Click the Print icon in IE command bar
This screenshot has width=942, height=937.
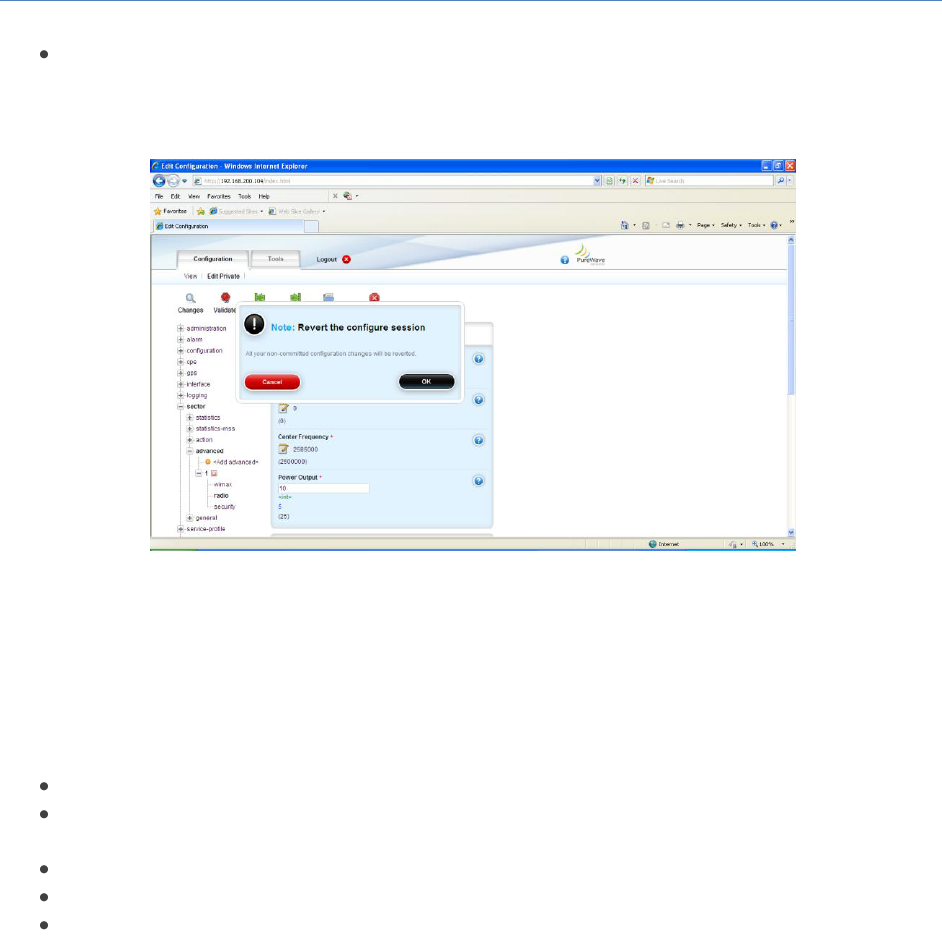(x=680, y=225)
